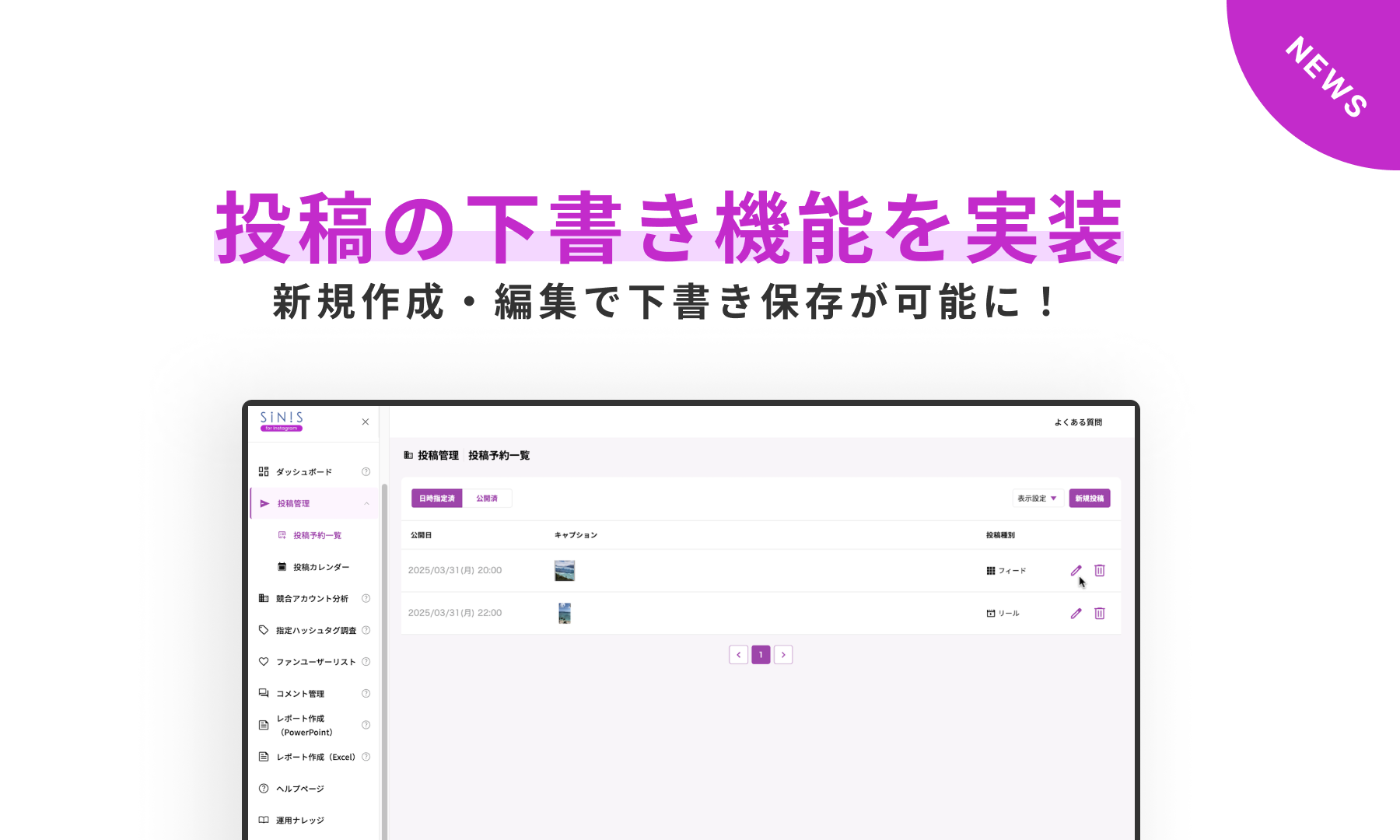1400x840 pixels.
Task: Click the 競合アカウント分析 sidebar icon
Action: coord(263,598)
